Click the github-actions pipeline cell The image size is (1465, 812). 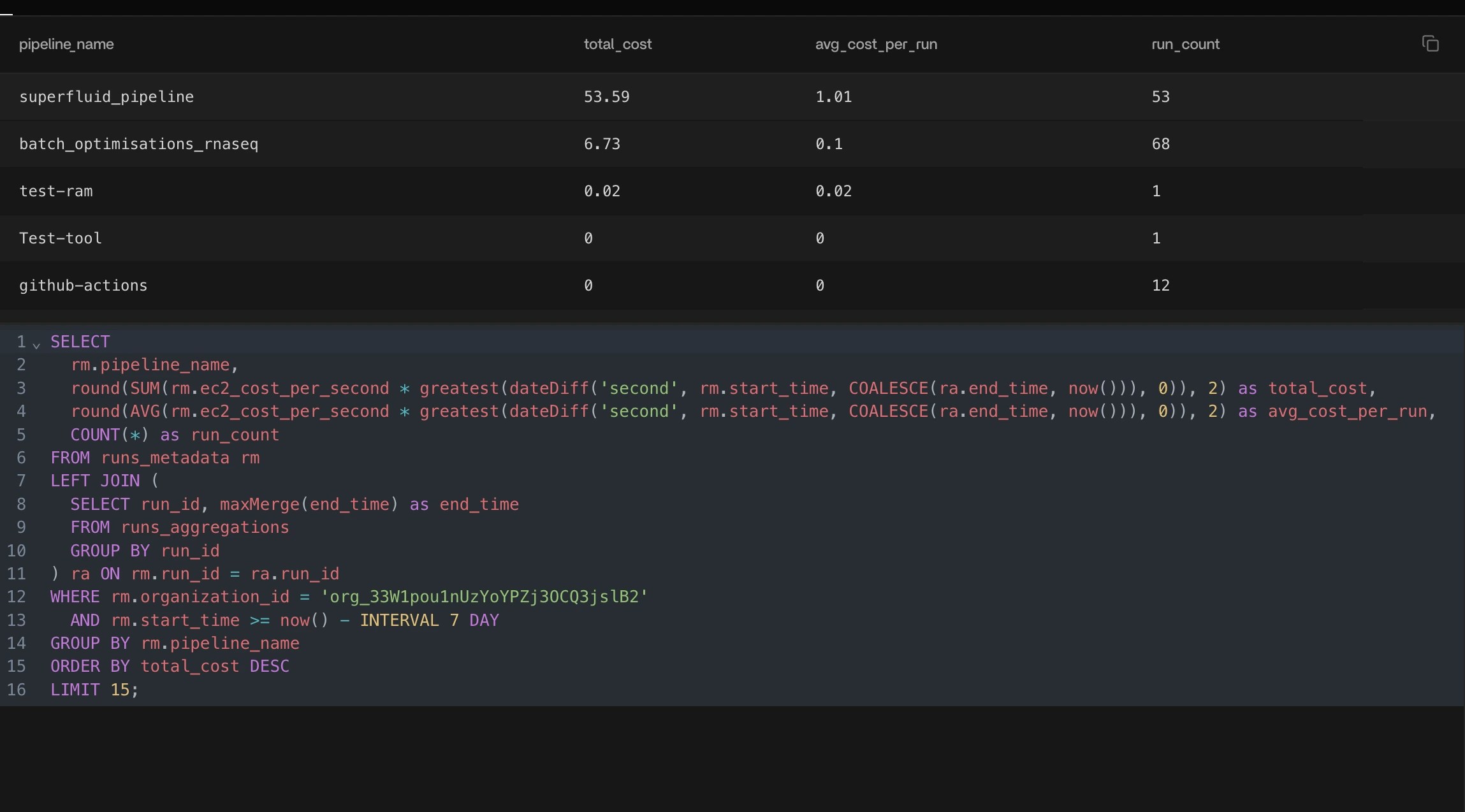point(83,286)
